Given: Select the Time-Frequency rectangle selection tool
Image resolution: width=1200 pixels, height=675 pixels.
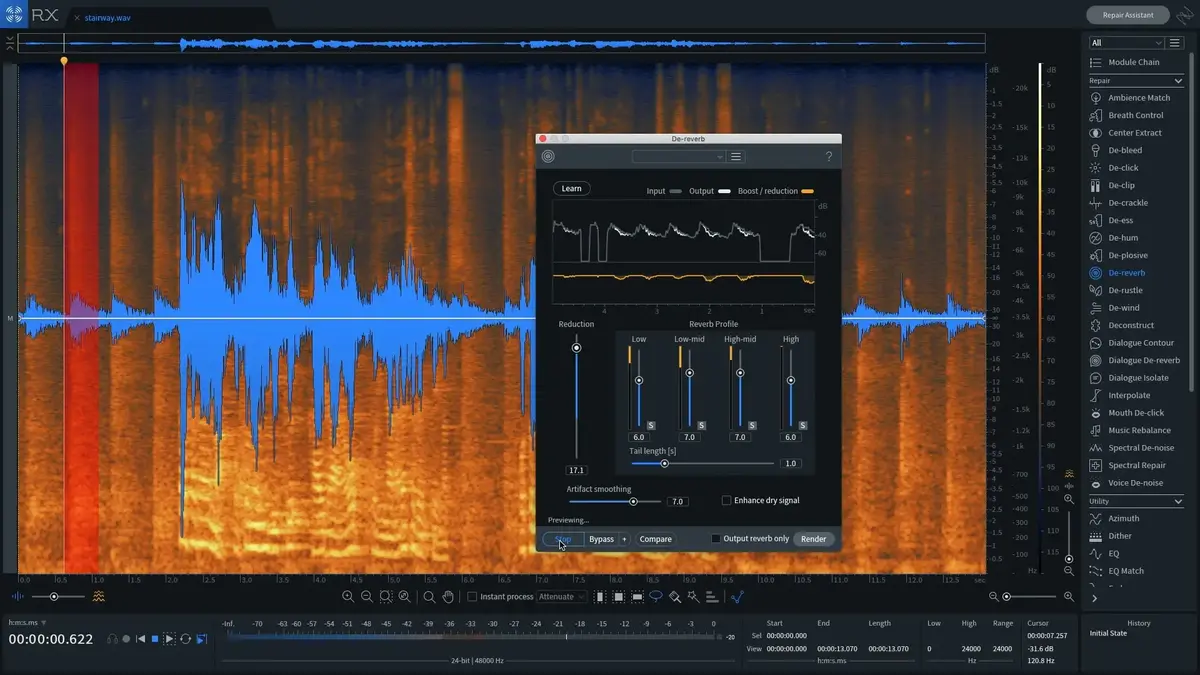Looking at the screenshot, I should coord(619,596).
